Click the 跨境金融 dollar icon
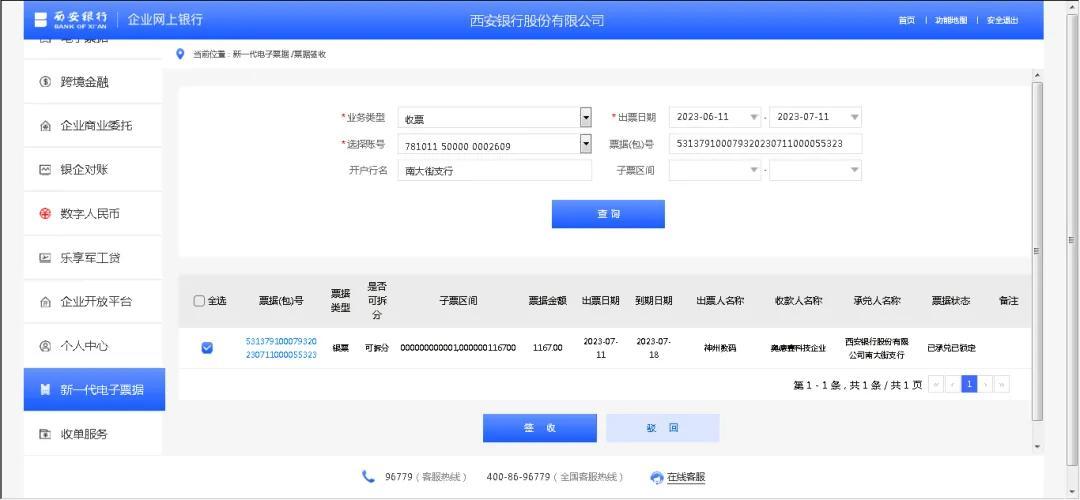The height and width of the screenshot is (500, 1080). 45,82
